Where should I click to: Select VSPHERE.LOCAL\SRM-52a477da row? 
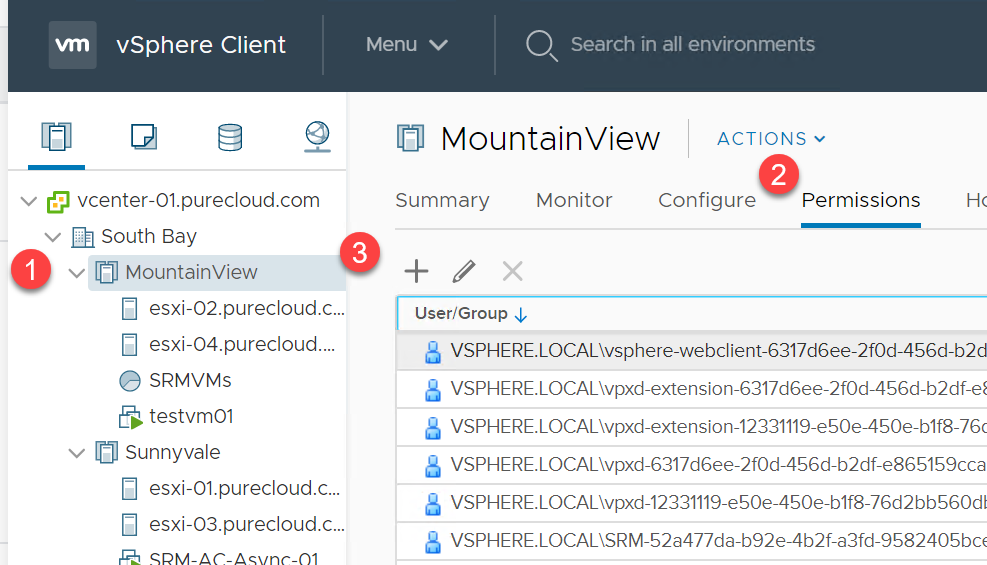click(x=692, y=540)
